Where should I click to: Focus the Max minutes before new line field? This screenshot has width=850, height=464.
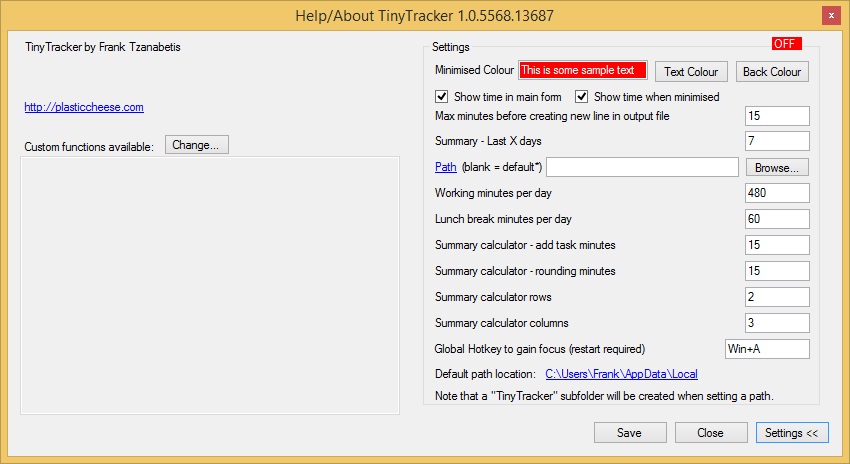[777, 116]
